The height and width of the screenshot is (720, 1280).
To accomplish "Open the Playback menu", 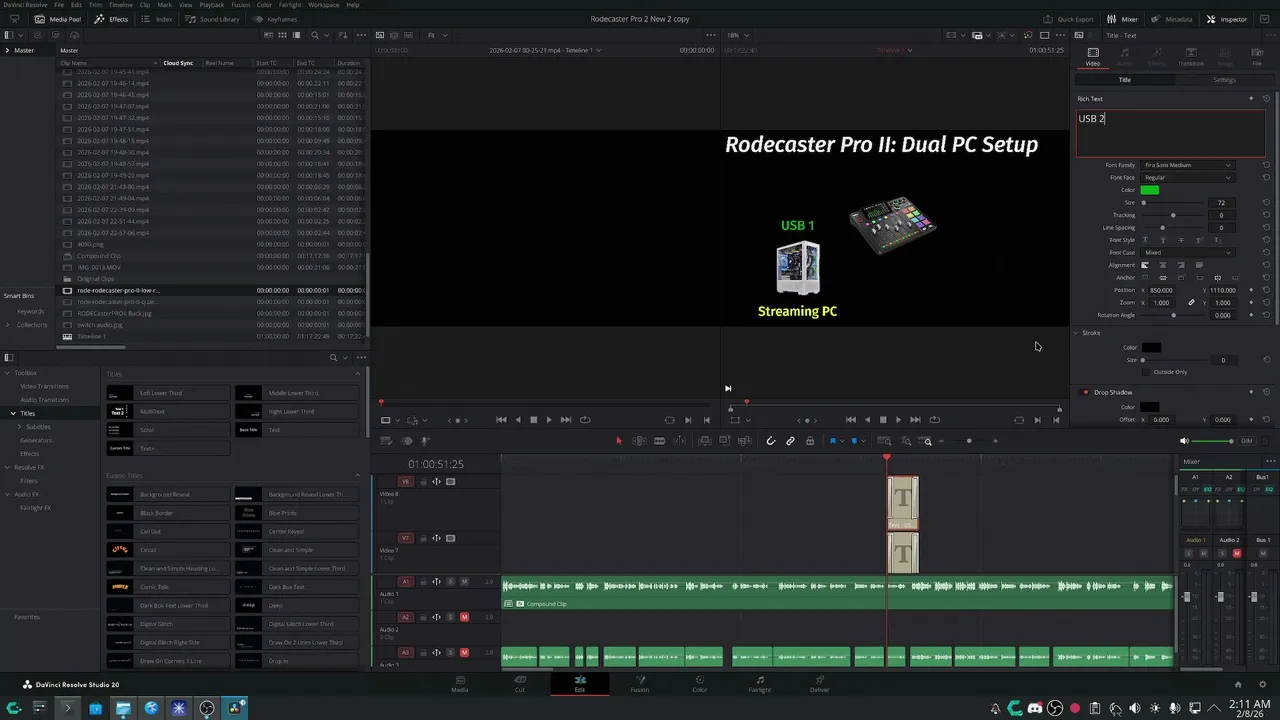I will pyautogui.click(x=211, y=5).
